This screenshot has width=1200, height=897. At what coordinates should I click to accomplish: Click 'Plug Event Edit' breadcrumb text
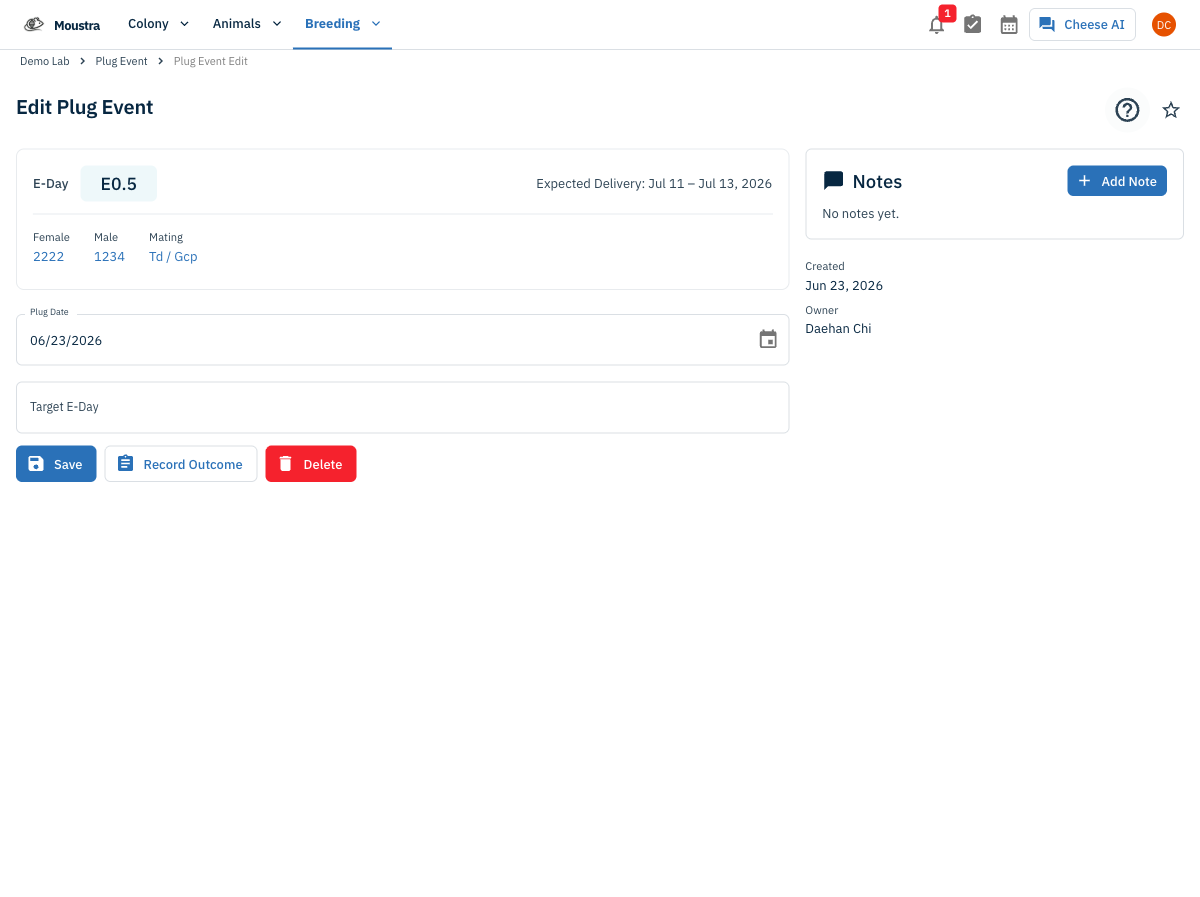coord(211,61)
